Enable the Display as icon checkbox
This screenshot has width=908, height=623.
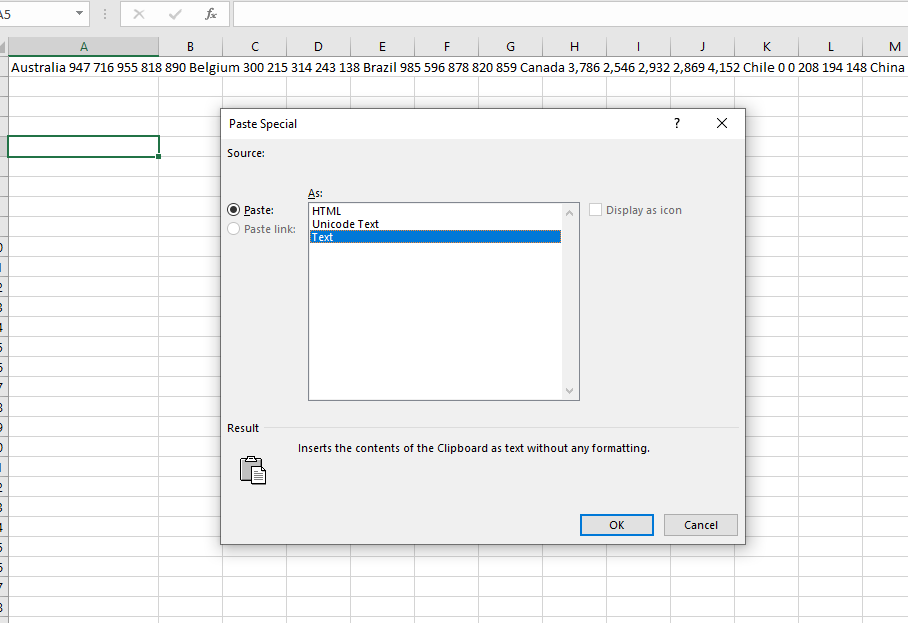coord(595,209)
